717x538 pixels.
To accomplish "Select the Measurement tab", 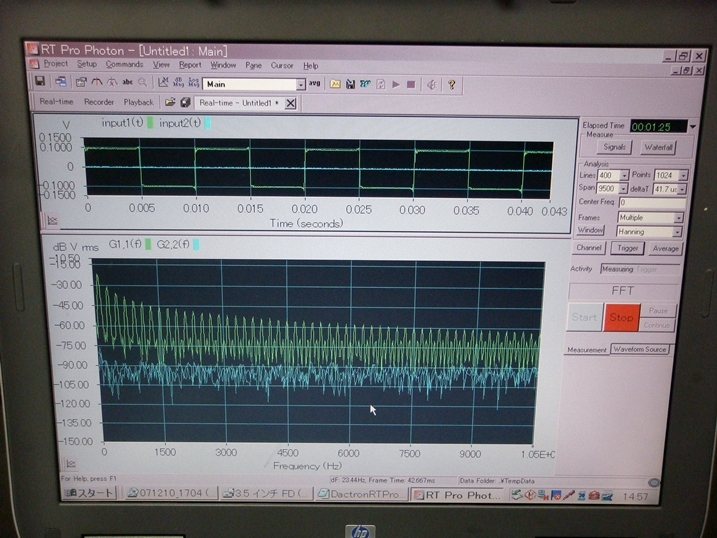I will 587,350.
